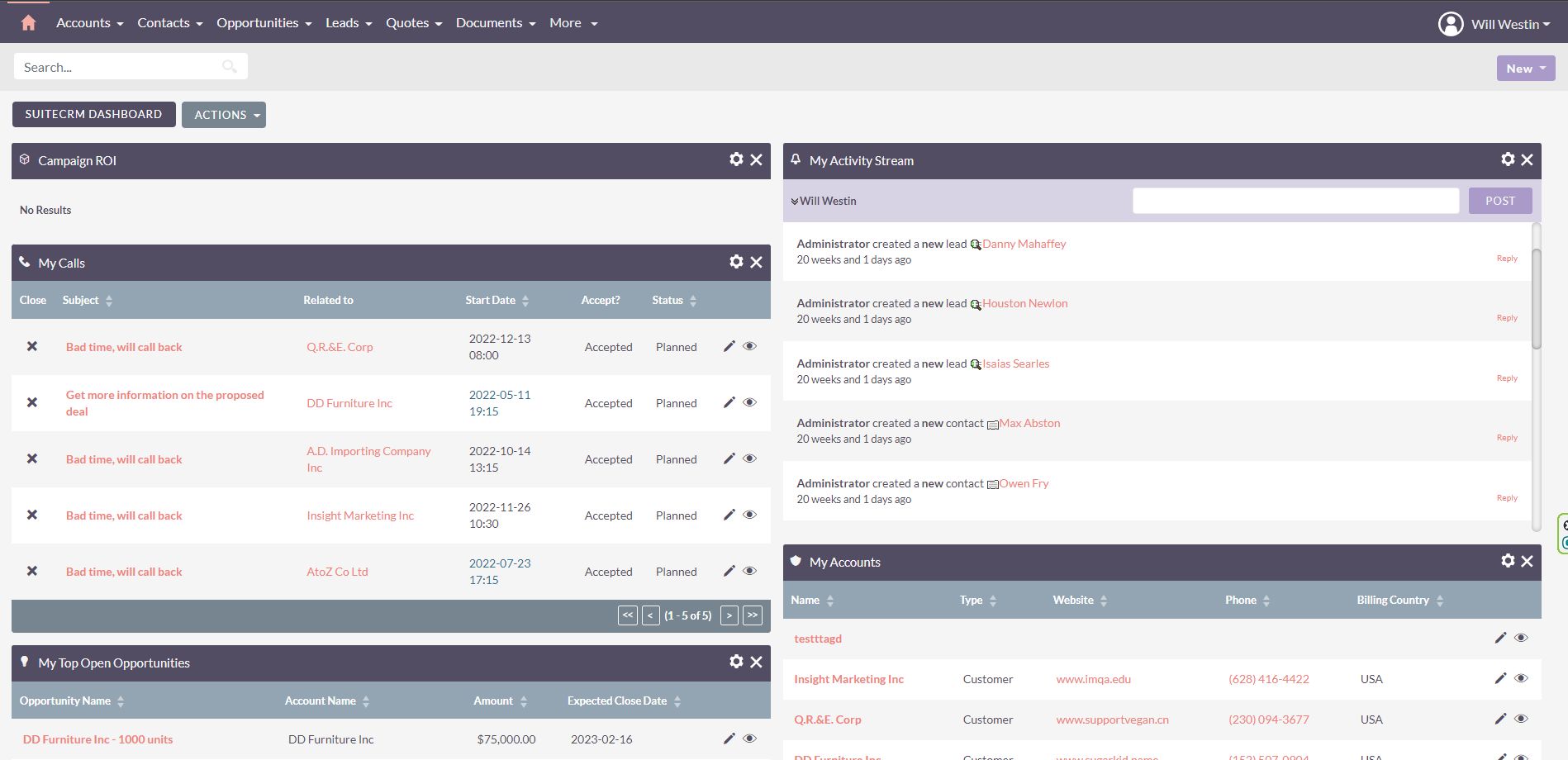Edit the DD Furniture Inc call with pencil

click(x=729, y=402)
